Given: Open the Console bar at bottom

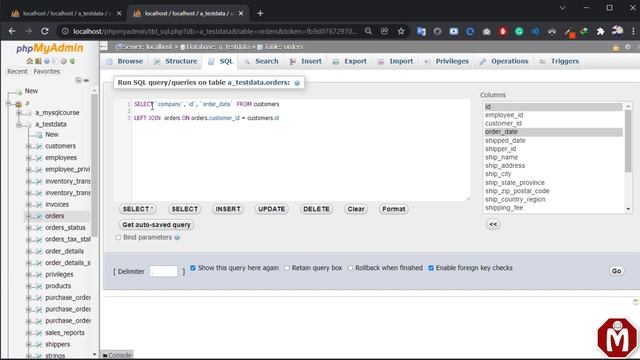Looking at the screenshot, I should [x=117, y=356].
